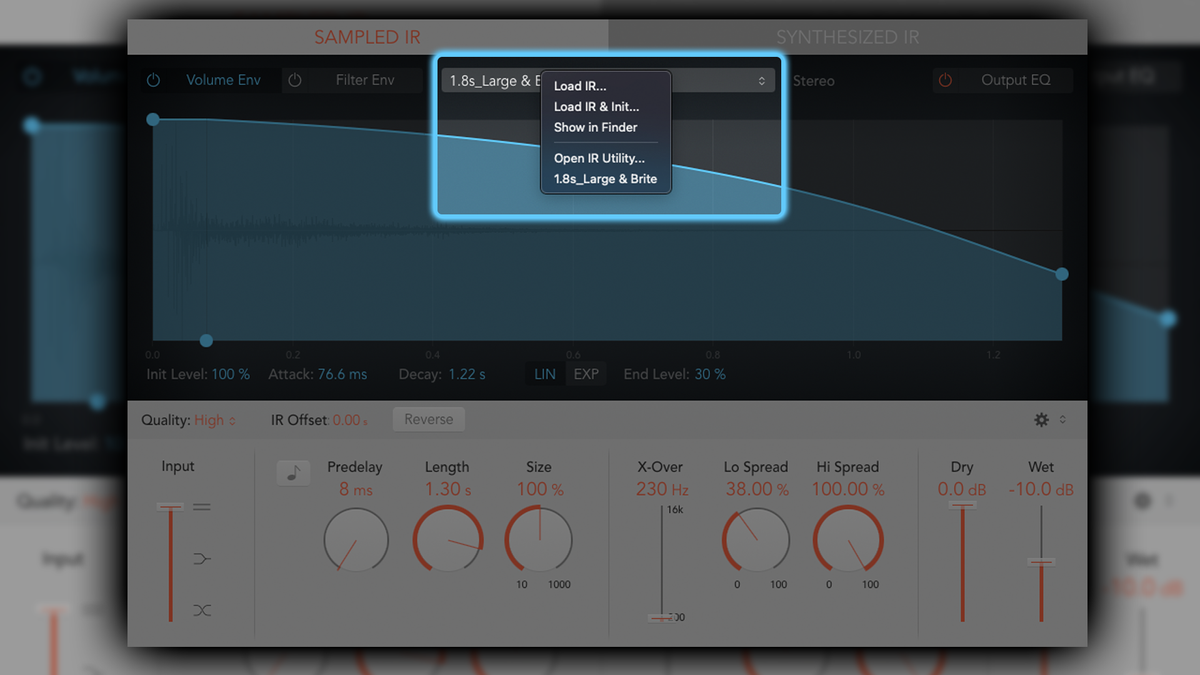Screen dimensions: 1200x675
Task: Select the LIN curve mode
Action: pos(545,374)
